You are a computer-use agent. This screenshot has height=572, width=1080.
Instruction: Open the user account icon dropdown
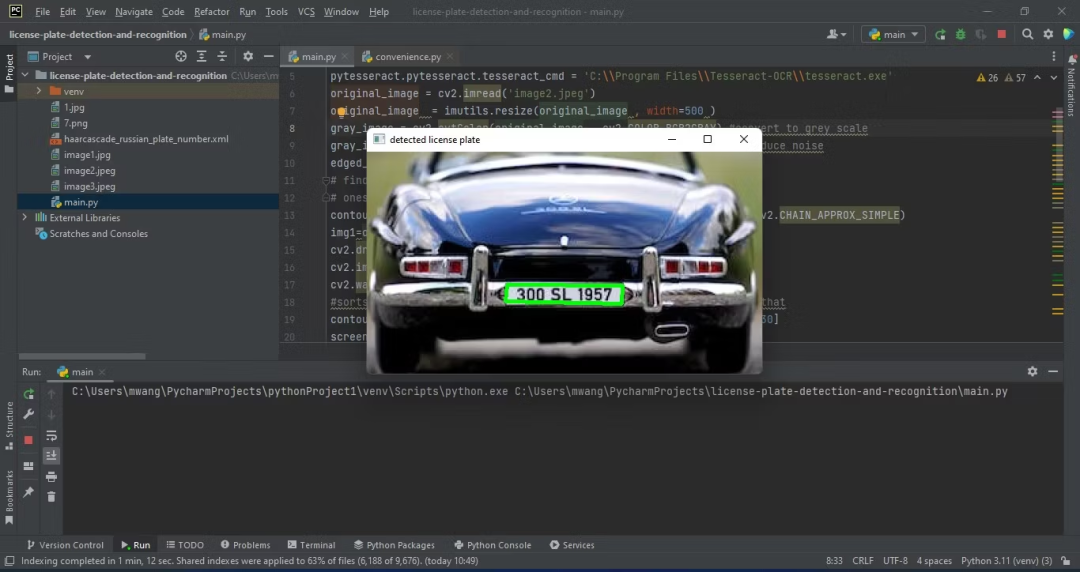click(837, 34)
